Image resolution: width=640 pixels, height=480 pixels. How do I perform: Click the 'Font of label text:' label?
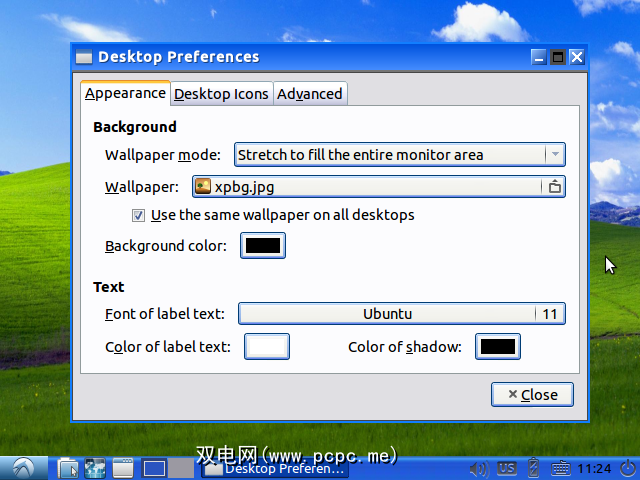(x=165, y=314)
